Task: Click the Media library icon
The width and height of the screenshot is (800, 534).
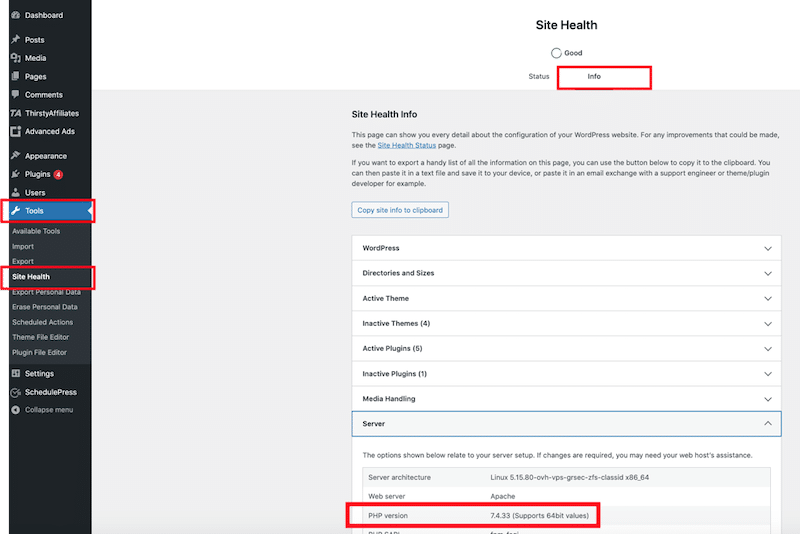Action: [15, 58]
